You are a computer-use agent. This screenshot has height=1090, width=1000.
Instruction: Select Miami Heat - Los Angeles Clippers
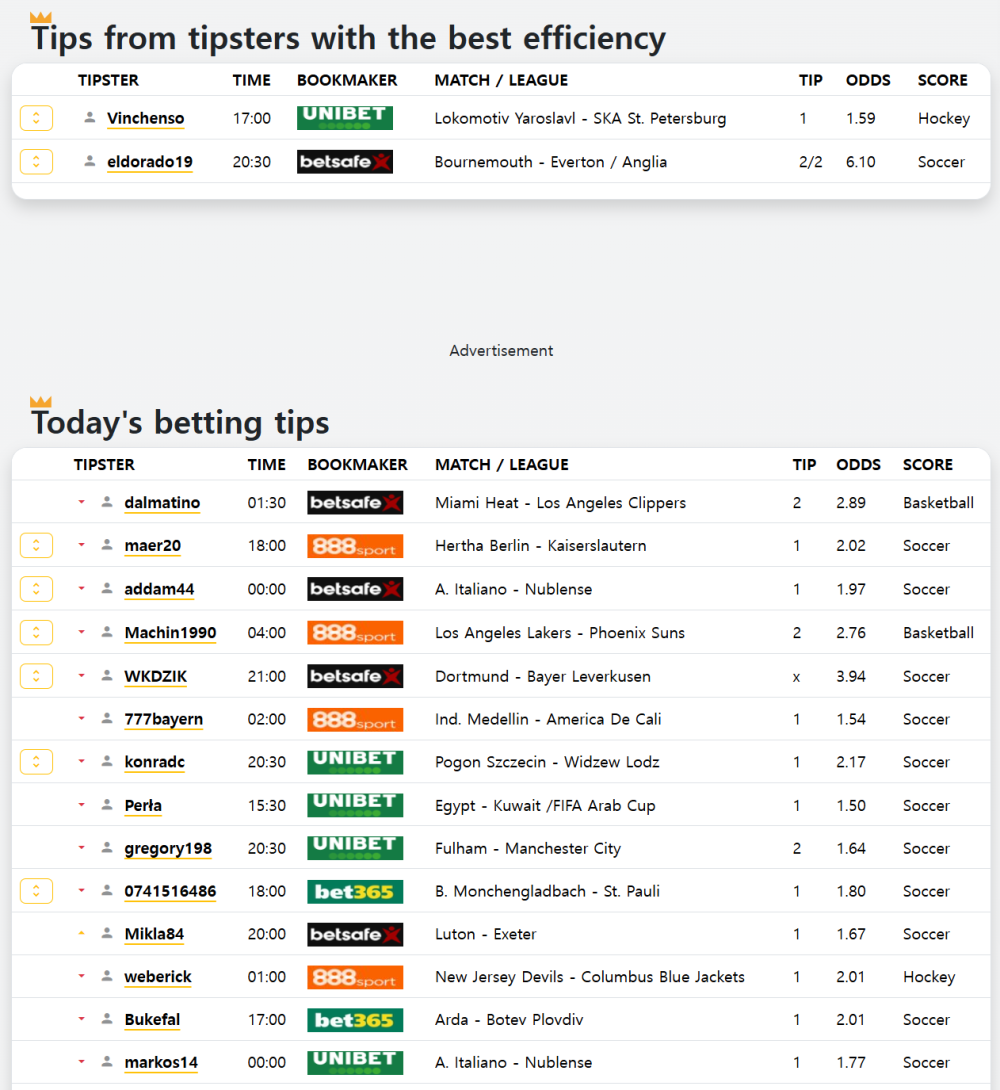click(x=560, y=503)
